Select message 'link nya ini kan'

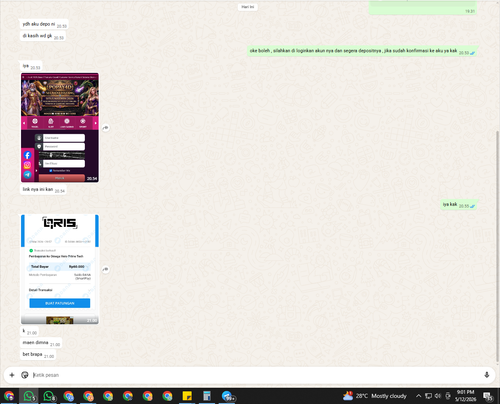coord(43,190)
